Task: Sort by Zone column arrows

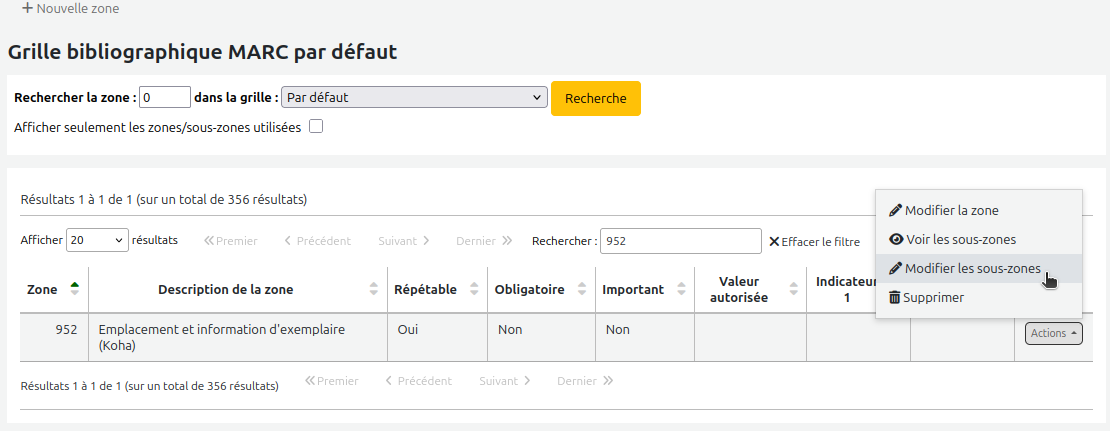Action: tap(74, 289)
